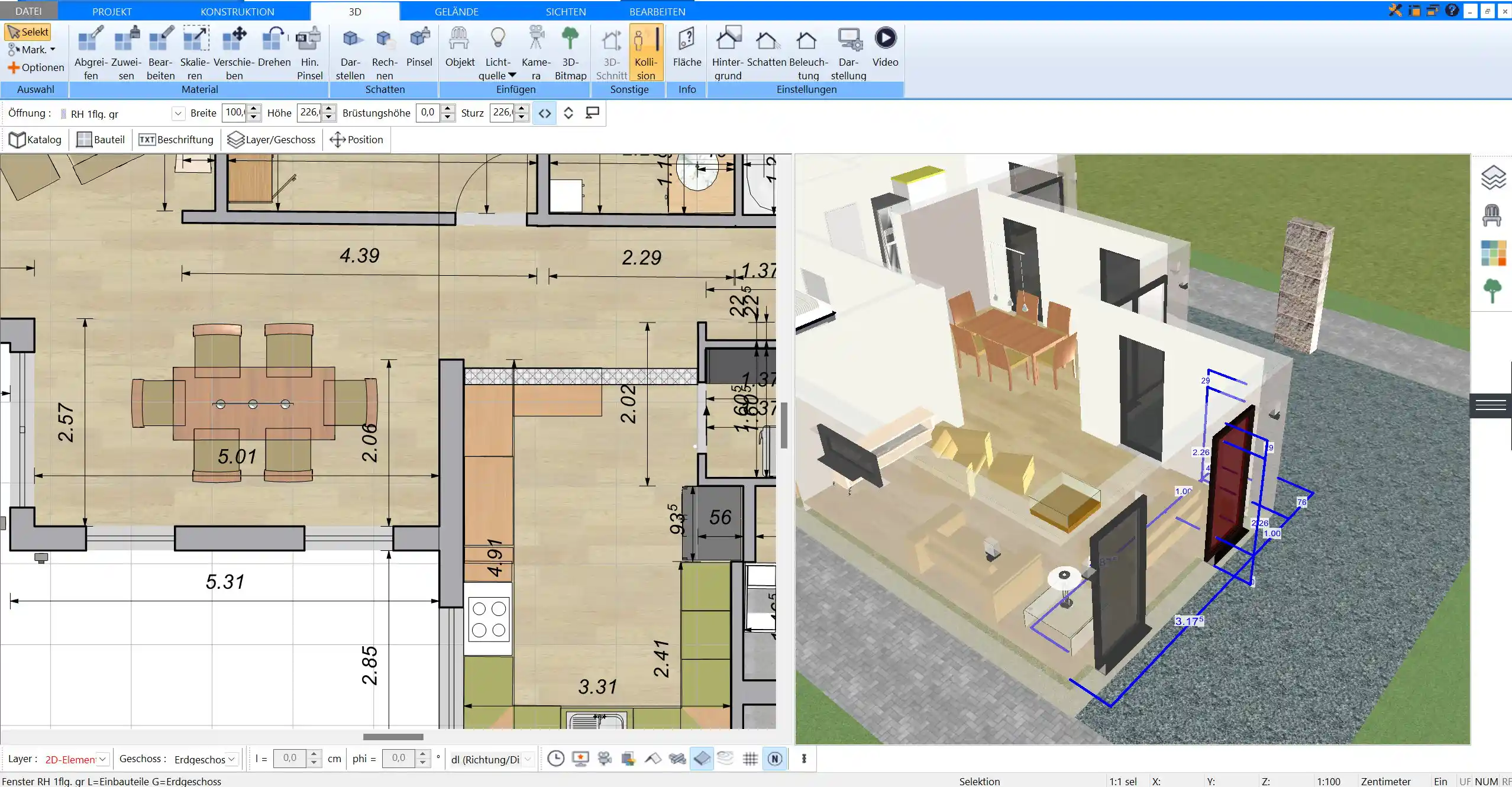The width and height of the screenshot is (1512, 787).
Task: Click the Rechnen shadow calculation icon
Action: click(385, 53)
